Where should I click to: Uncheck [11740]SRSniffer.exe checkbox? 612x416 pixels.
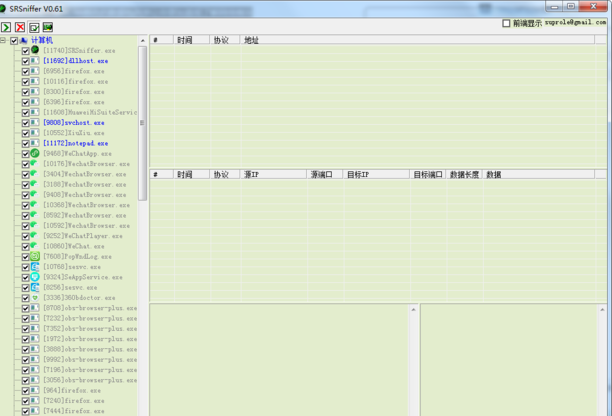[x=25, y=51]
